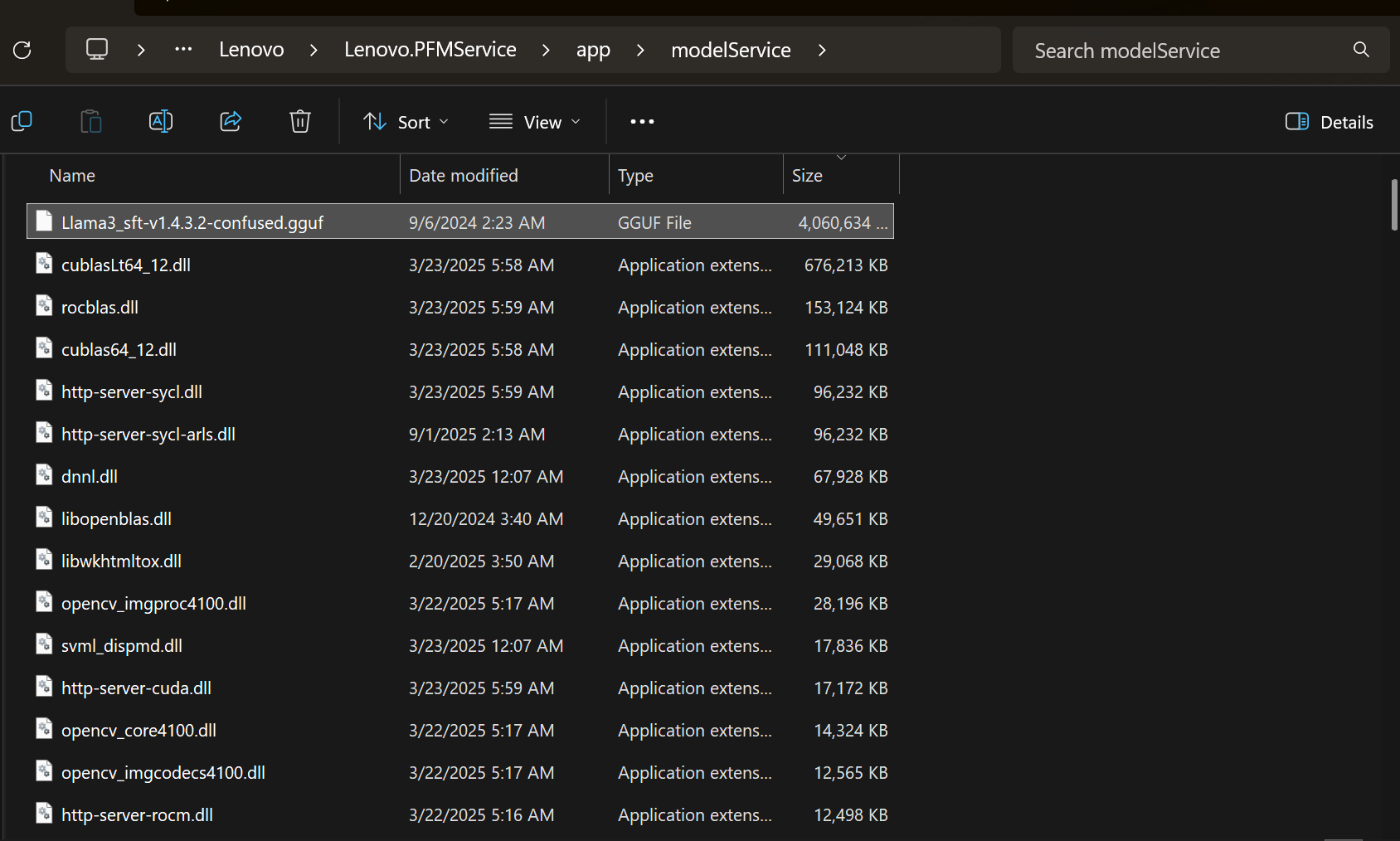Expand chevron after modelService breadcrumb
The width and height of the screenshot is (1400, 841).
[822, 51]
